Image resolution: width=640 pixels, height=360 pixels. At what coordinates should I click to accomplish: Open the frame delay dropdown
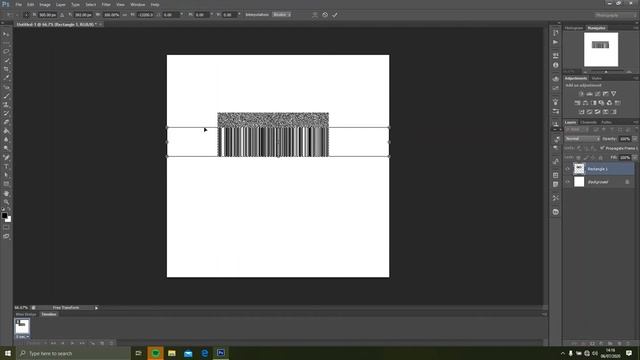click(22, 337)
